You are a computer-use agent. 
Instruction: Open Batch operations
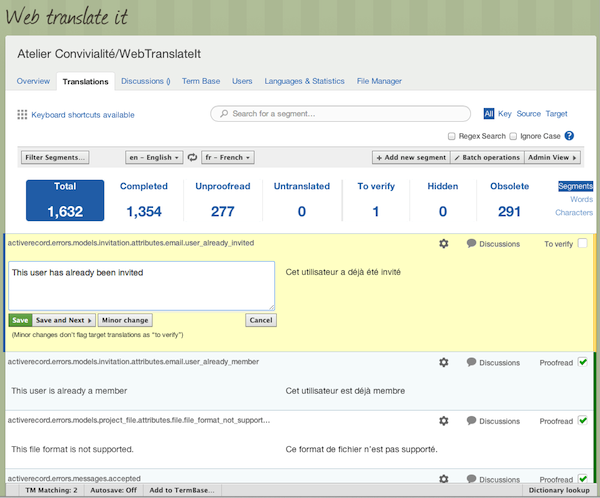(487, 157)
